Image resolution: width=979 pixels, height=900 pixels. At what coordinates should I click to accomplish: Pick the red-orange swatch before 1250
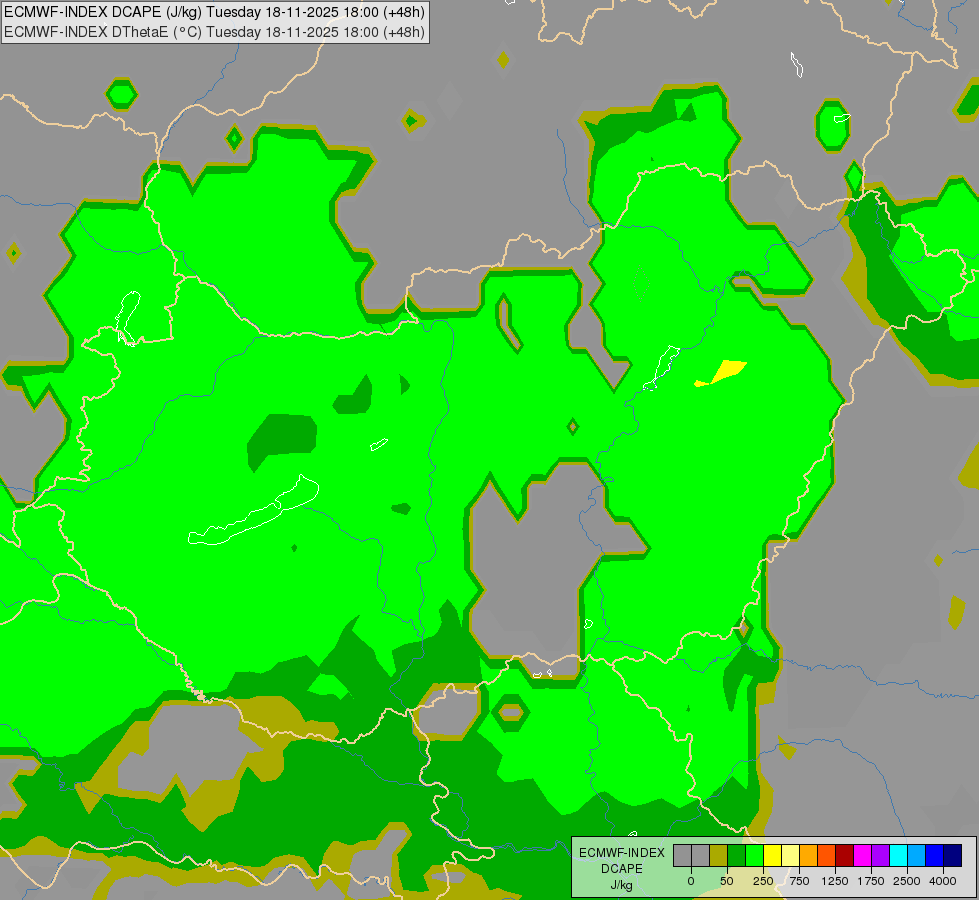click(x=826, y=855)
